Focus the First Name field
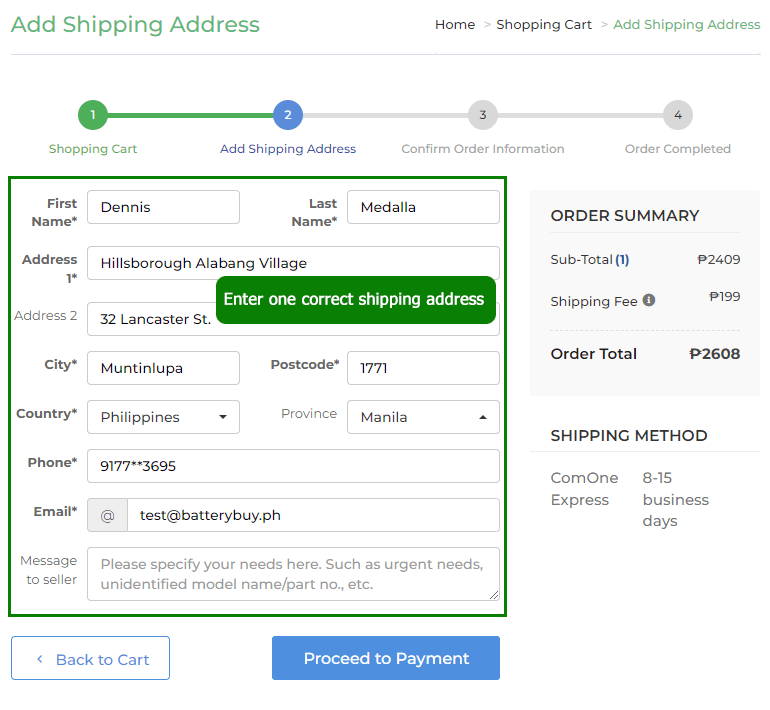The width and height of the screenshot is (770, 710). (163, 207)
